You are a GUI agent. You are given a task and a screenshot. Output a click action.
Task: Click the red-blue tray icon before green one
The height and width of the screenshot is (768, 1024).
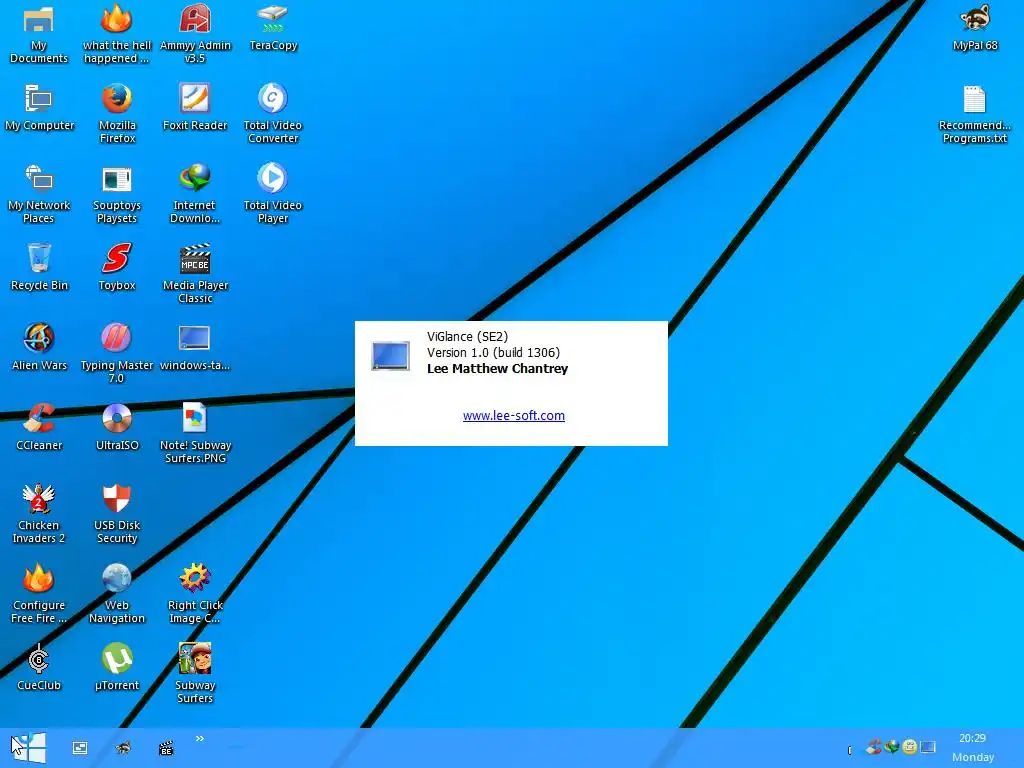(874, 746)
